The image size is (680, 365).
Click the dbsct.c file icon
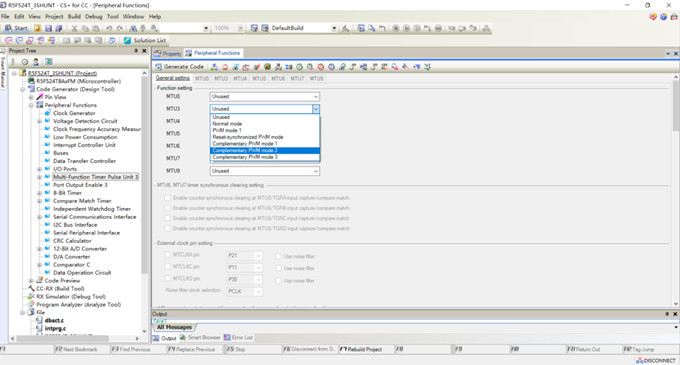coord(39,320)
